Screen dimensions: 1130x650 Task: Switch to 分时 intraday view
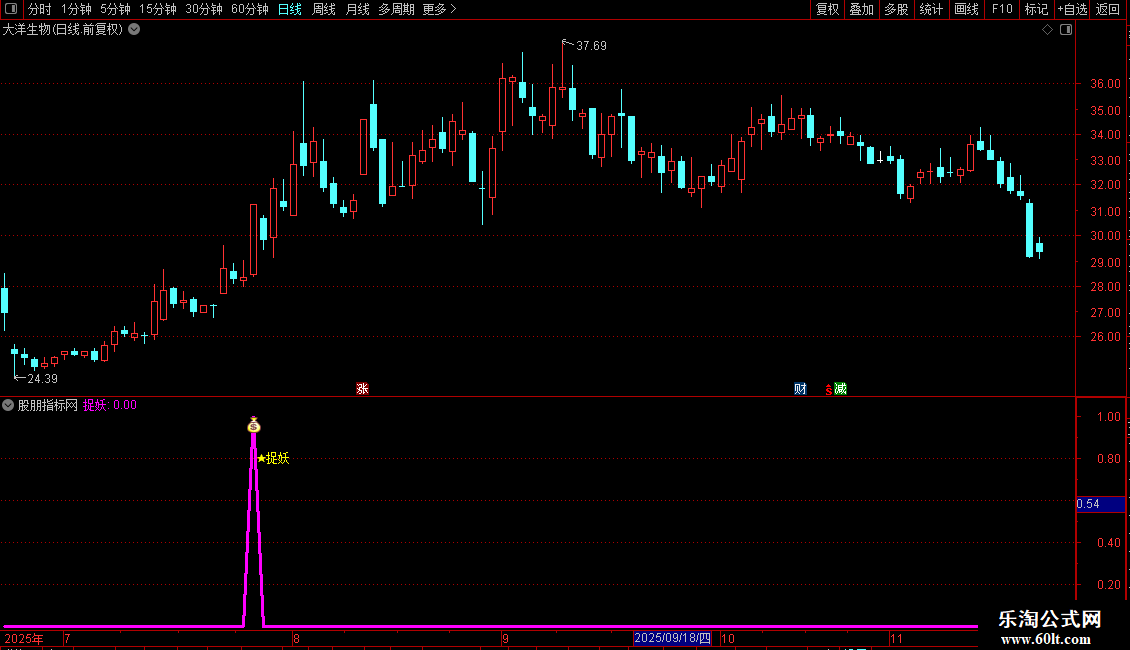coord(40,9)
